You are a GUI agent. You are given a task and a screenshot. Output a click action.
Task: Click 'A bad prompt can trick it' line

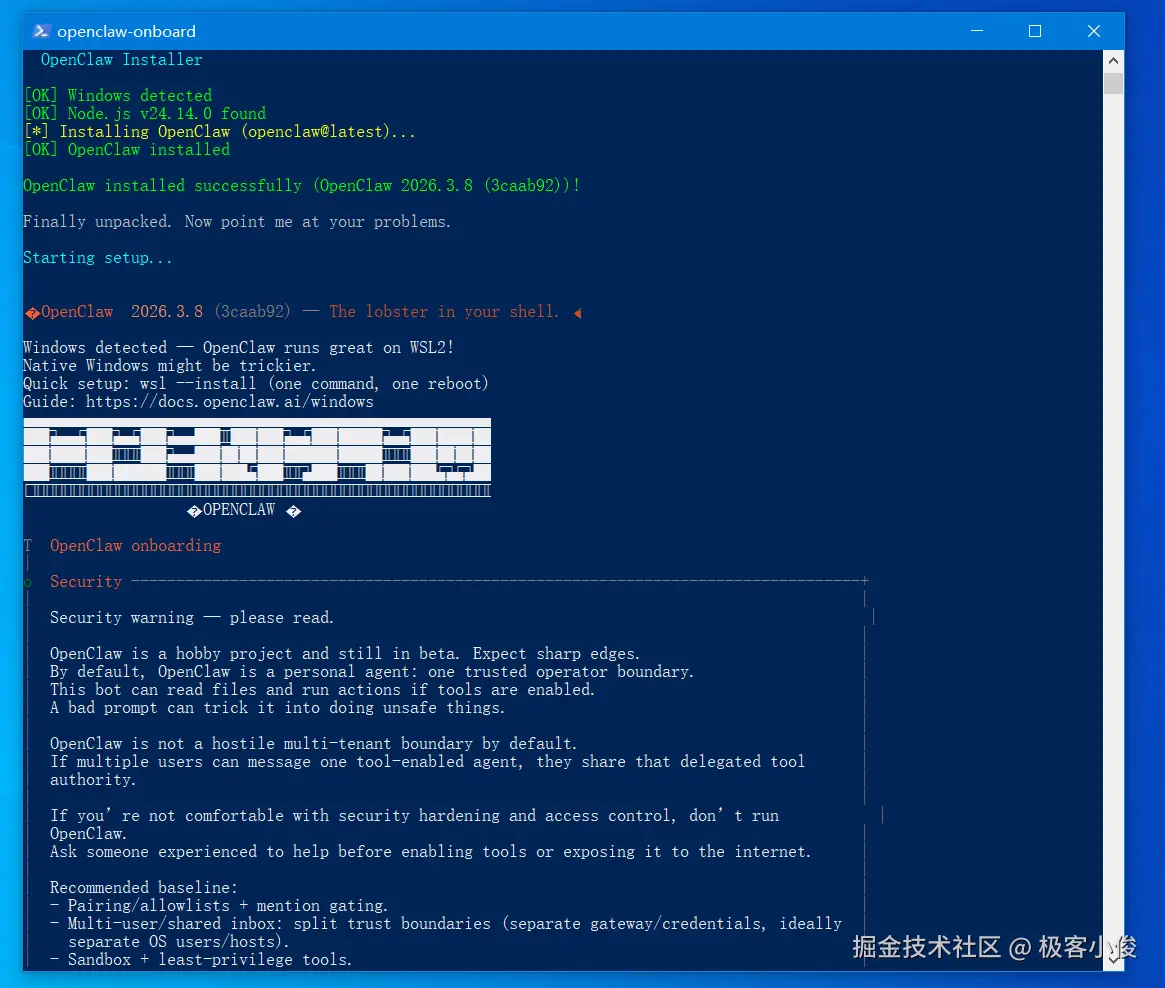(x=277, y=708)
